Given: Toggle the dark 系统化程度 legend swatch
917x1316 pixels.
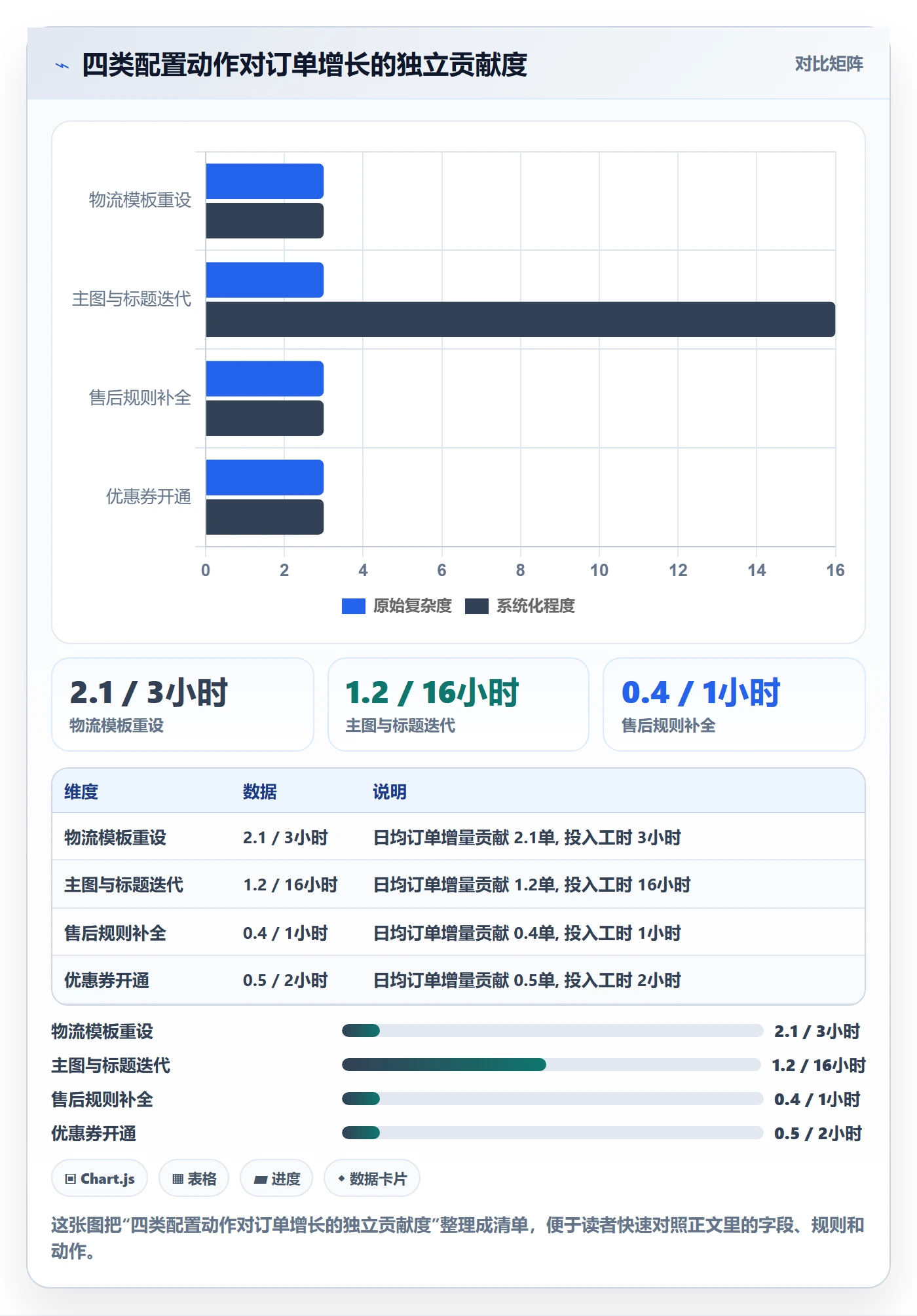Looking at the screenshot, I should coord(476,606).
